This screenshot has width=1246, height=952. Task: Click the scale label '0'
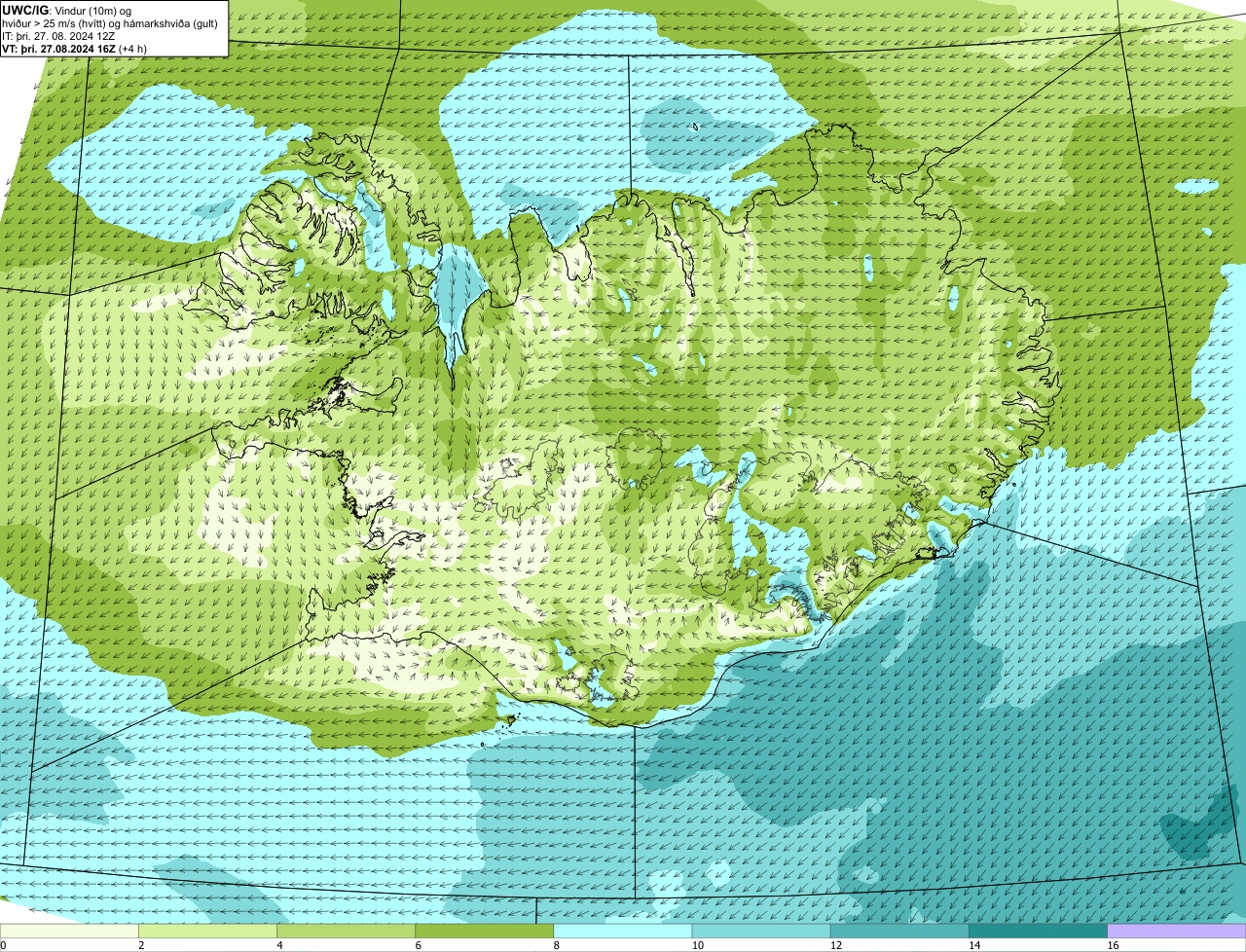3,945
